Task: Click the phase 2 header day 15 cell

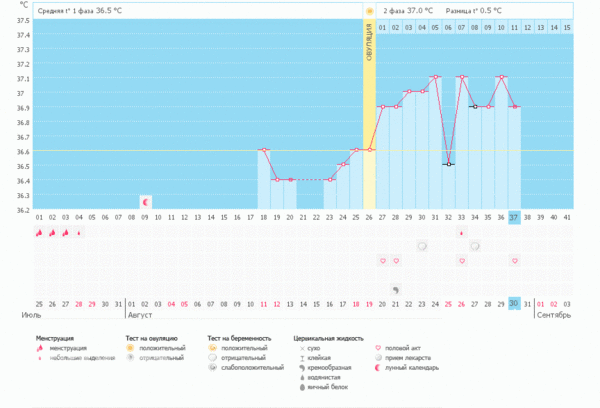Action: (567, 27)
